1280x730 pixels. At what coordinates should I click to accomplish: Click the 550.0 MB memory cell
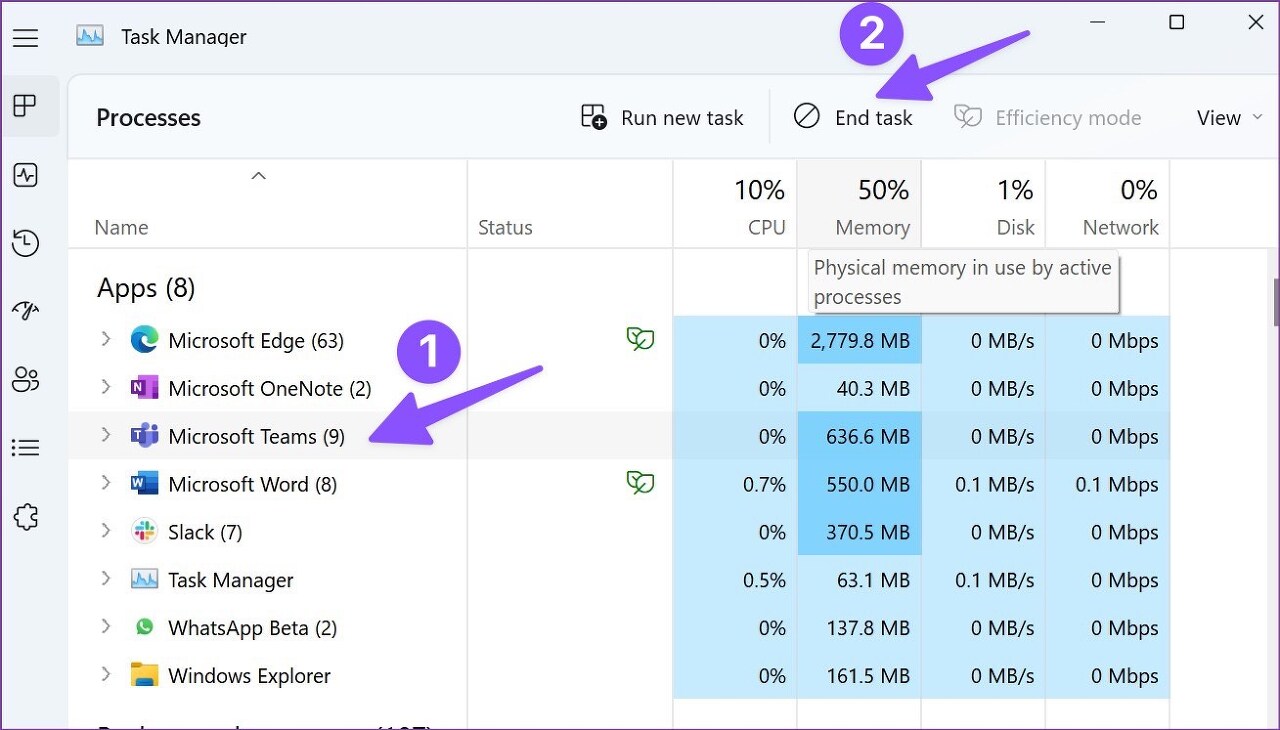pyautogui.click(x=859, y=484)
